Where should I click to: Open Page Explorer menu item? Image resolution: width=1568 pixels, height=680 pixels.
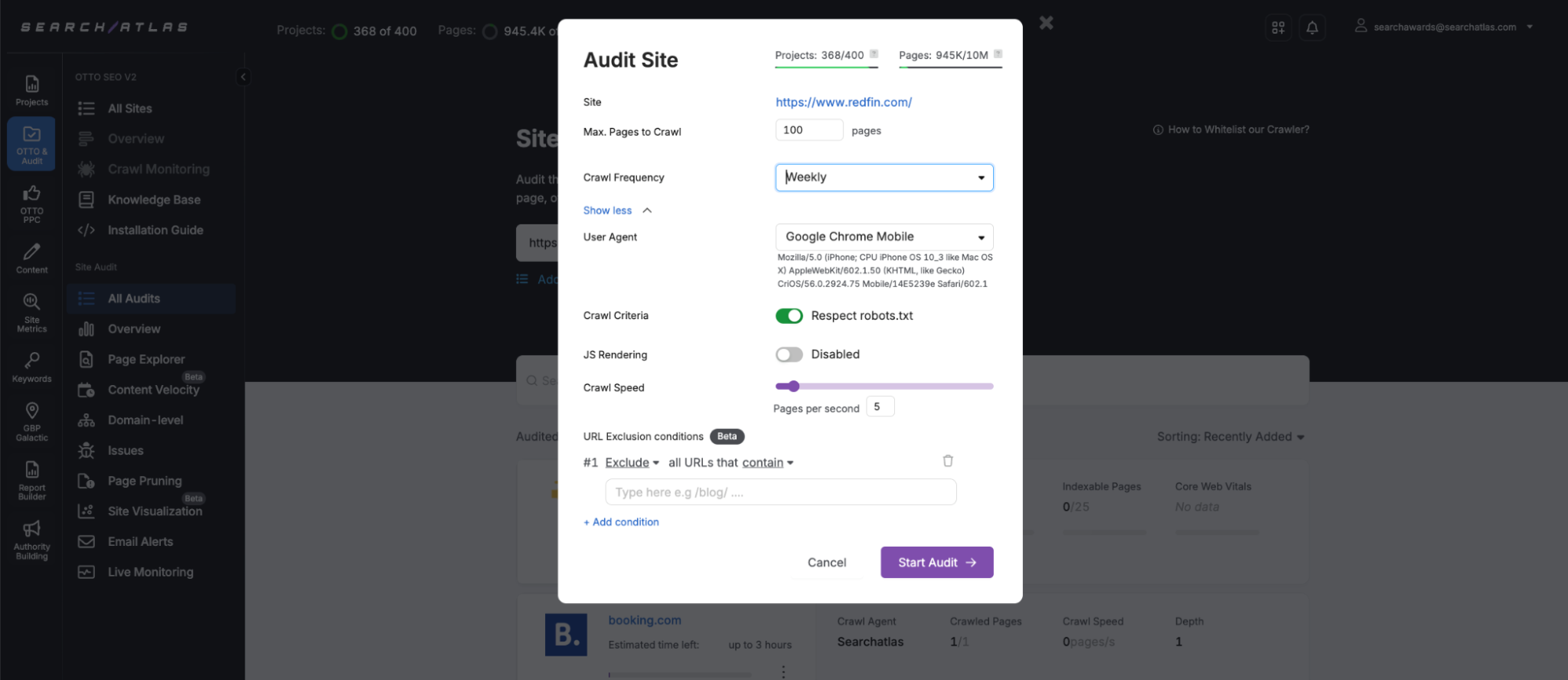(x=147, y=359)
